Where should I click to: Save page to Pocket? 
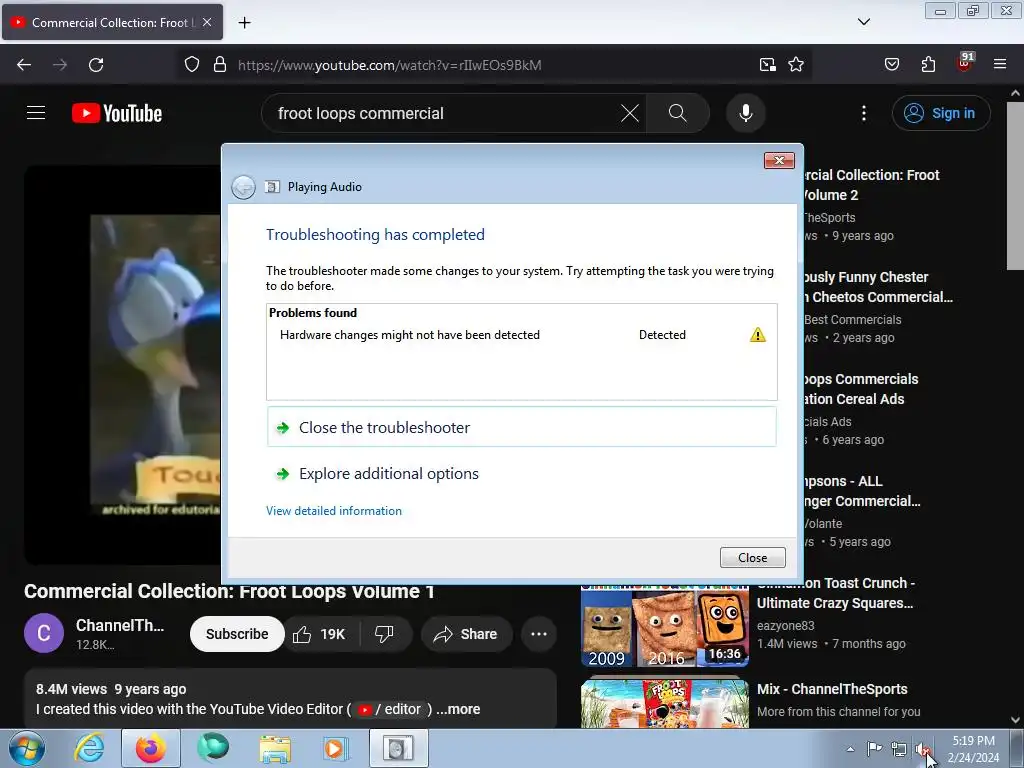pos(892,65)
